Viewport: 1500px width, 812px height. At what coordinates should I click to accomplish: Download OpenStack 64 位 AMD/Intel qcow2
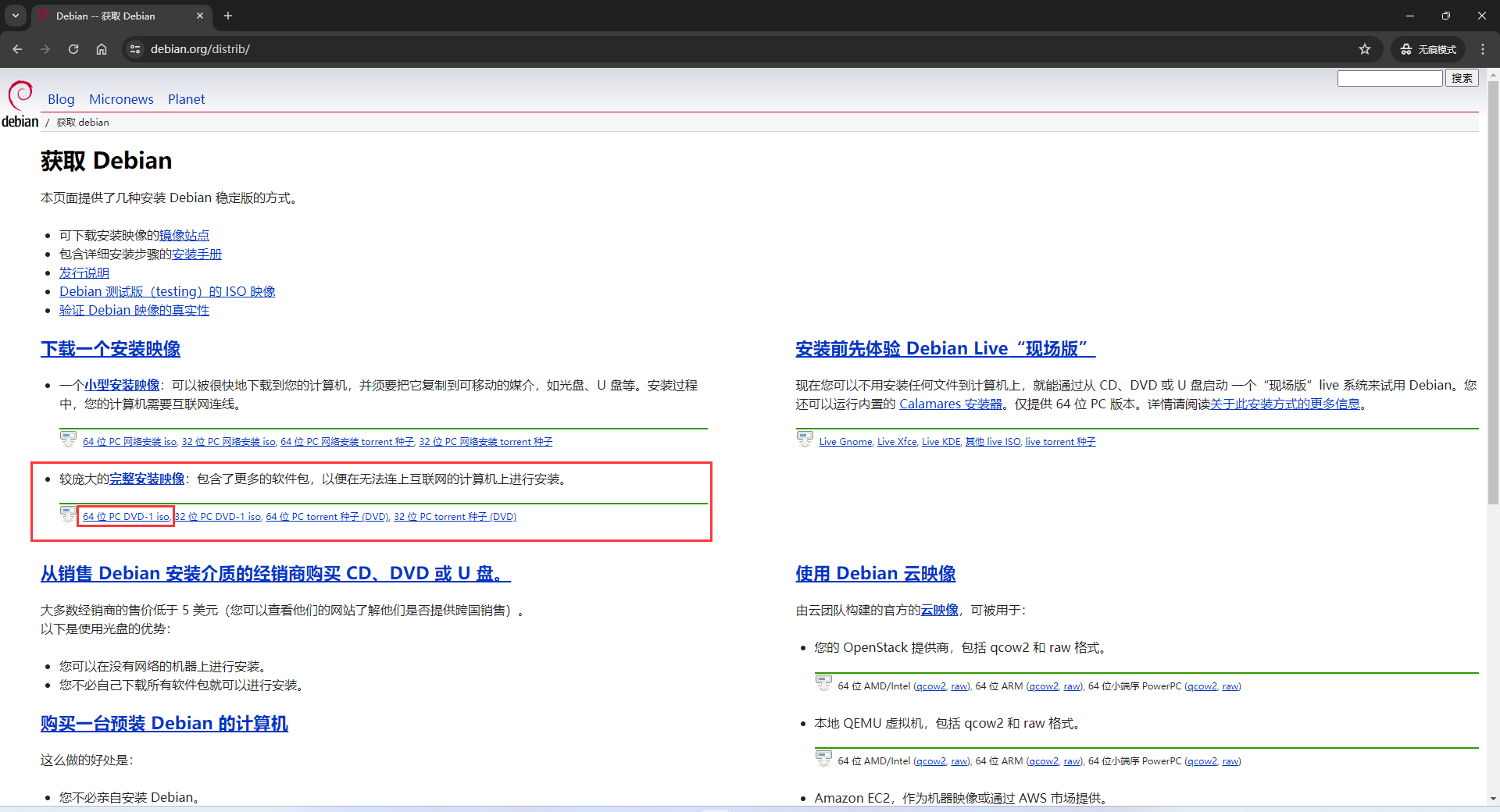click(930, 686)
